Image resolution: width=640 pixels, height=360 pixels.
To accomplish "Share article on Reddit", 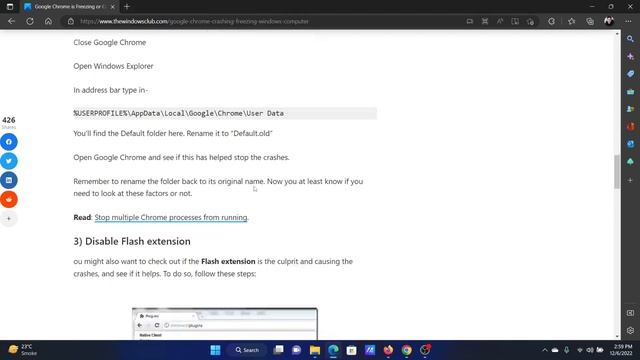I will pos(9,200).
